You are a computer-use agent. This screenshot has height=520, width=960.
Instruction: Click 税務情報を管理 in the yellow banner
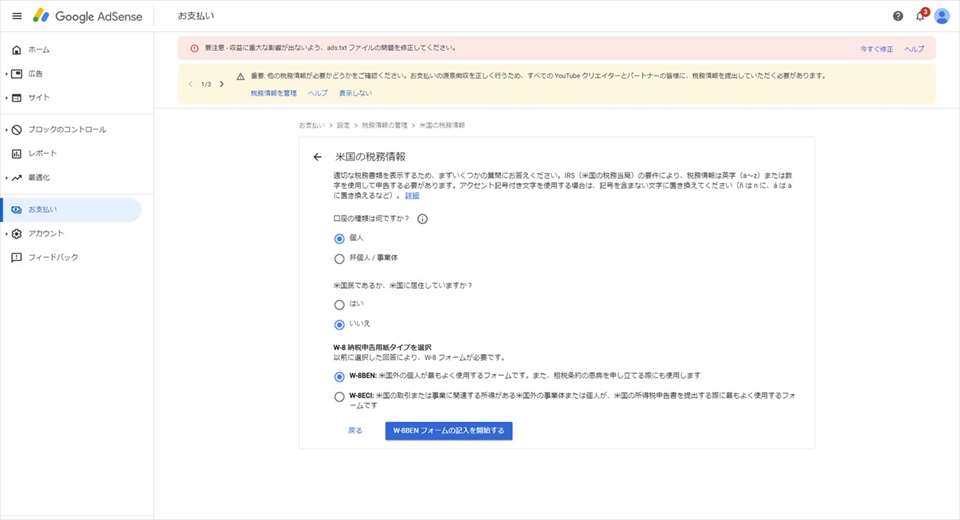[273, 93]
